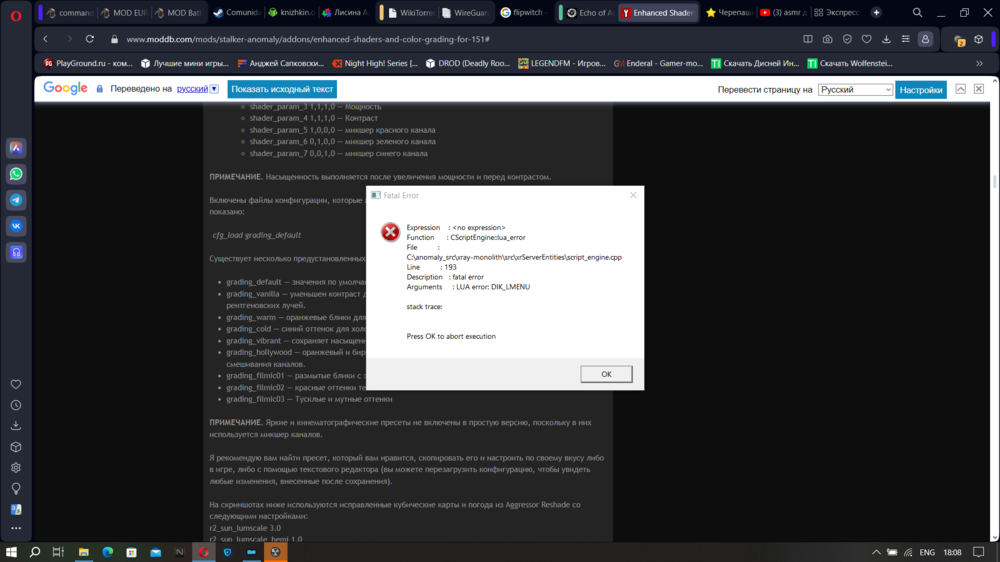1000x562 pixels.
Task: Search open tabs with magnifier icon
Action: pos(917,12)
